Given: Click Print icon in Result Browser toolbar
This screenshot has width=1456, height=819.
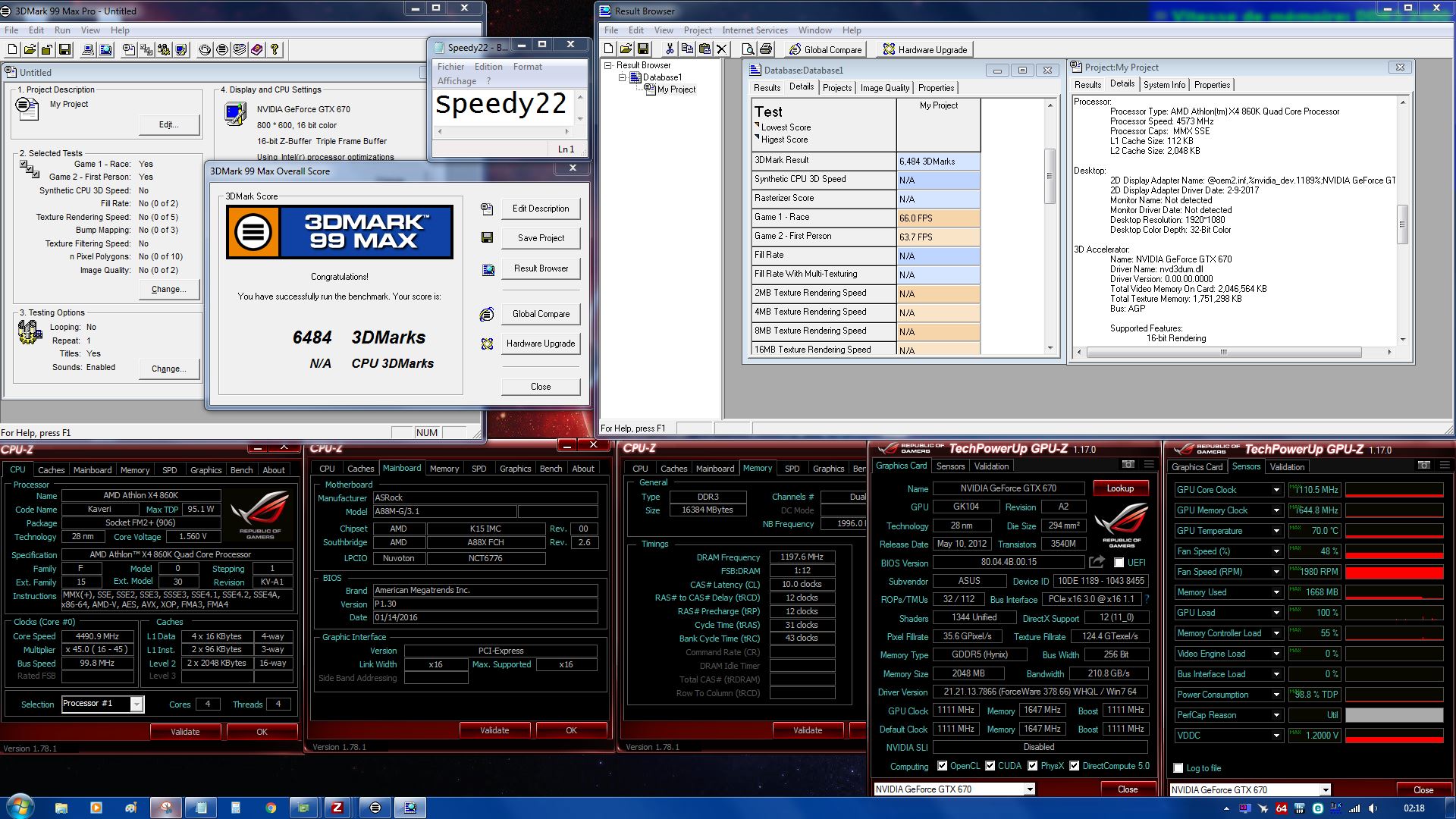Looking at the screenshot, I should tap(766, 49).
